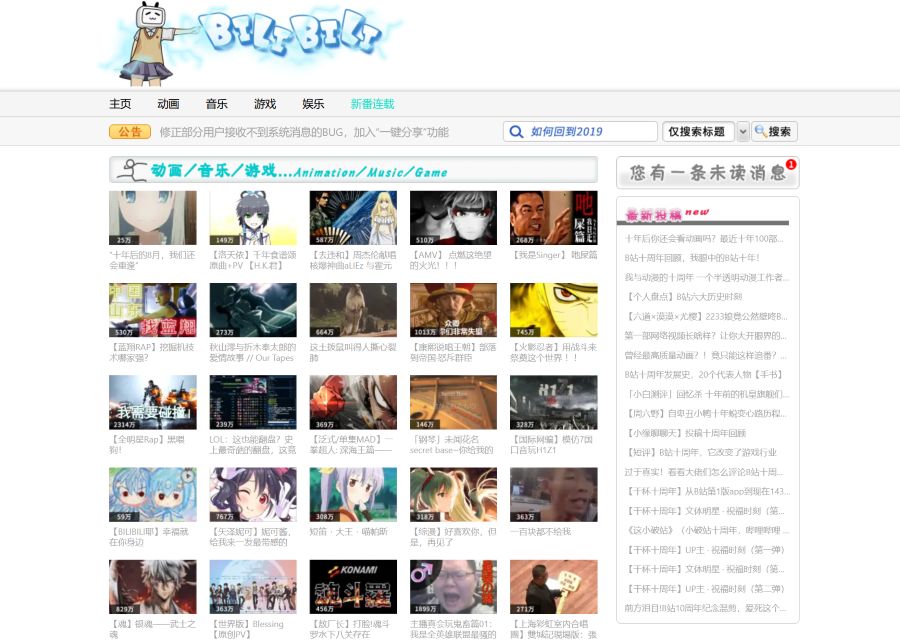Open the KONAMI 魂斗罗 video thumbnail
The width and height of the screenshot is (900, 641).
(353, 586)
